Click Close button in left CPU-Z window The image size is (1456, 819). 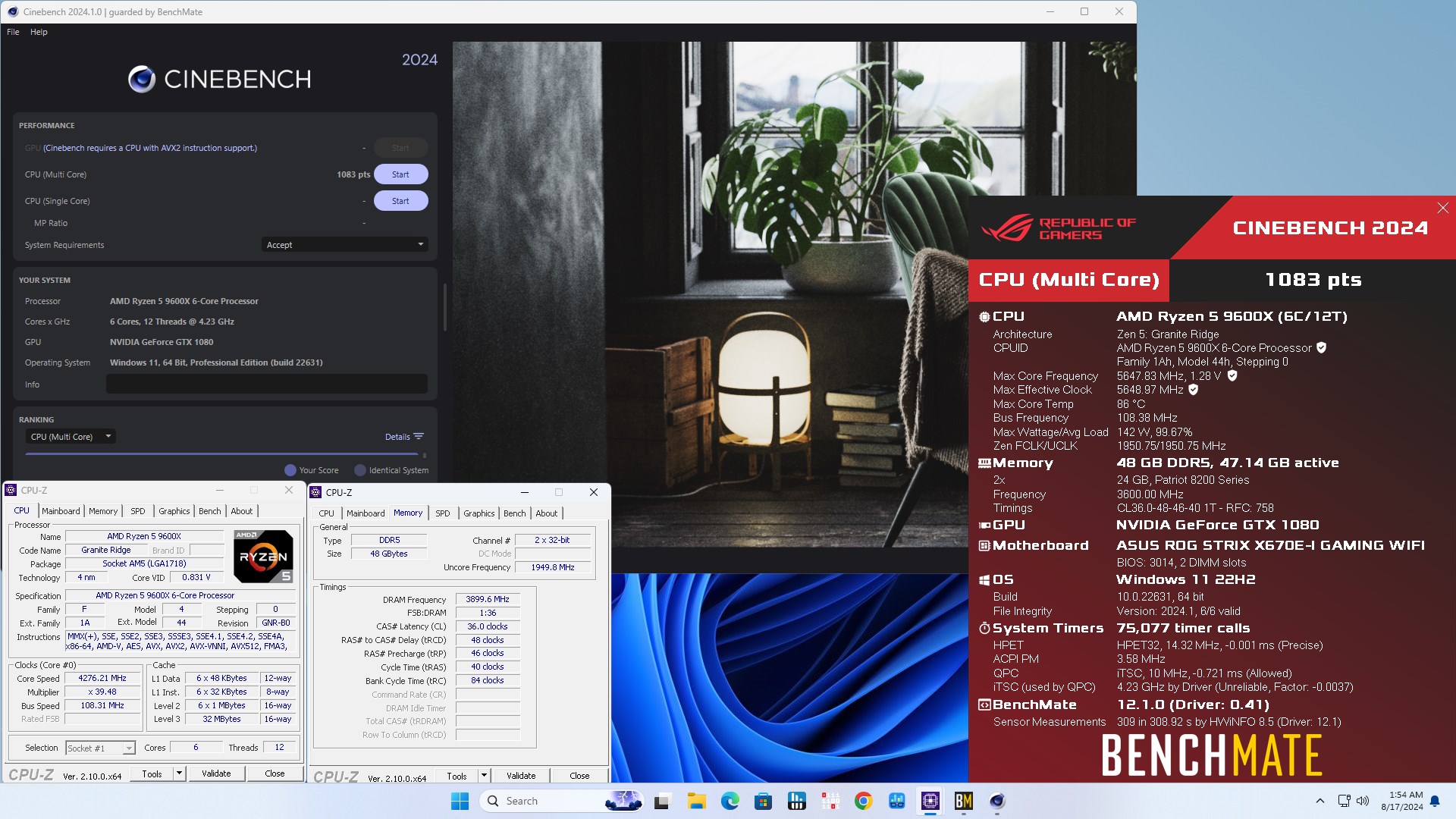(275, 774)
